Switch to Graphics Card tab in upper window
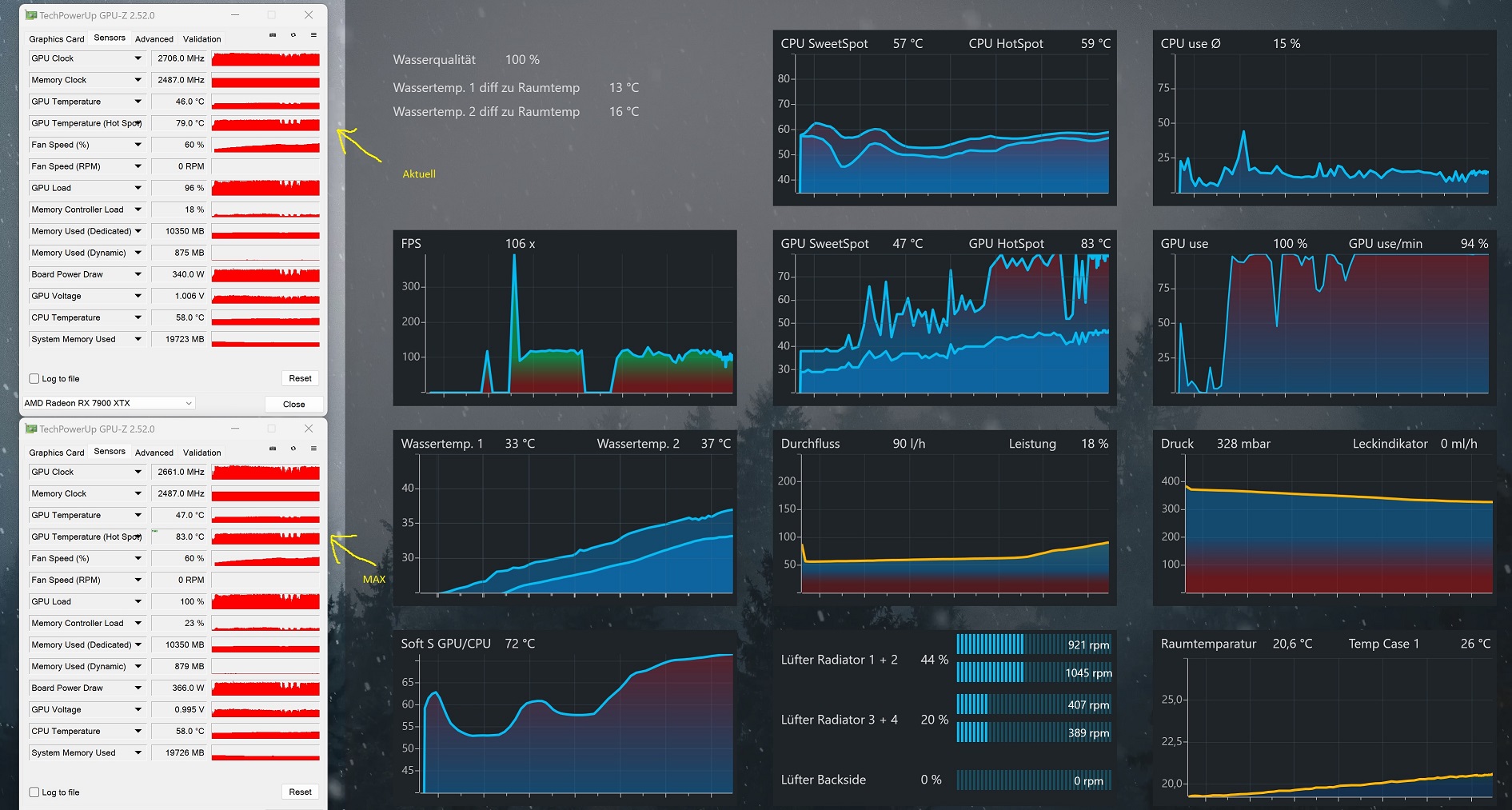 click(56, 39)
